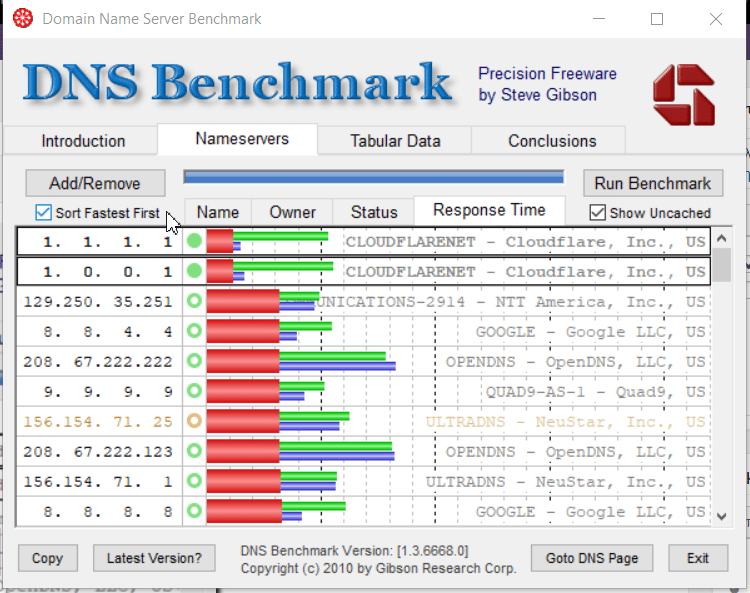Click the status ring for 8.8.8.8
The height and width of the screenshot is (593, 750).
194,511
